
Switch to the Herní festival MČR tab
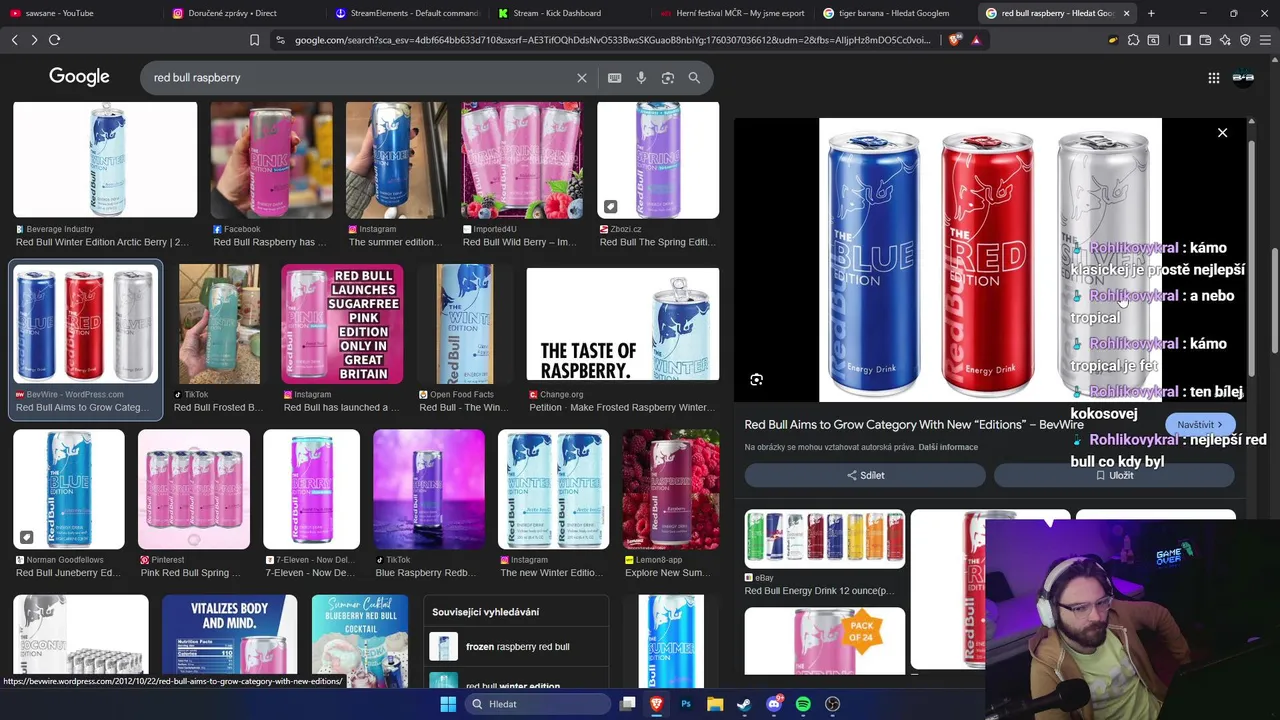coord(732,13)
